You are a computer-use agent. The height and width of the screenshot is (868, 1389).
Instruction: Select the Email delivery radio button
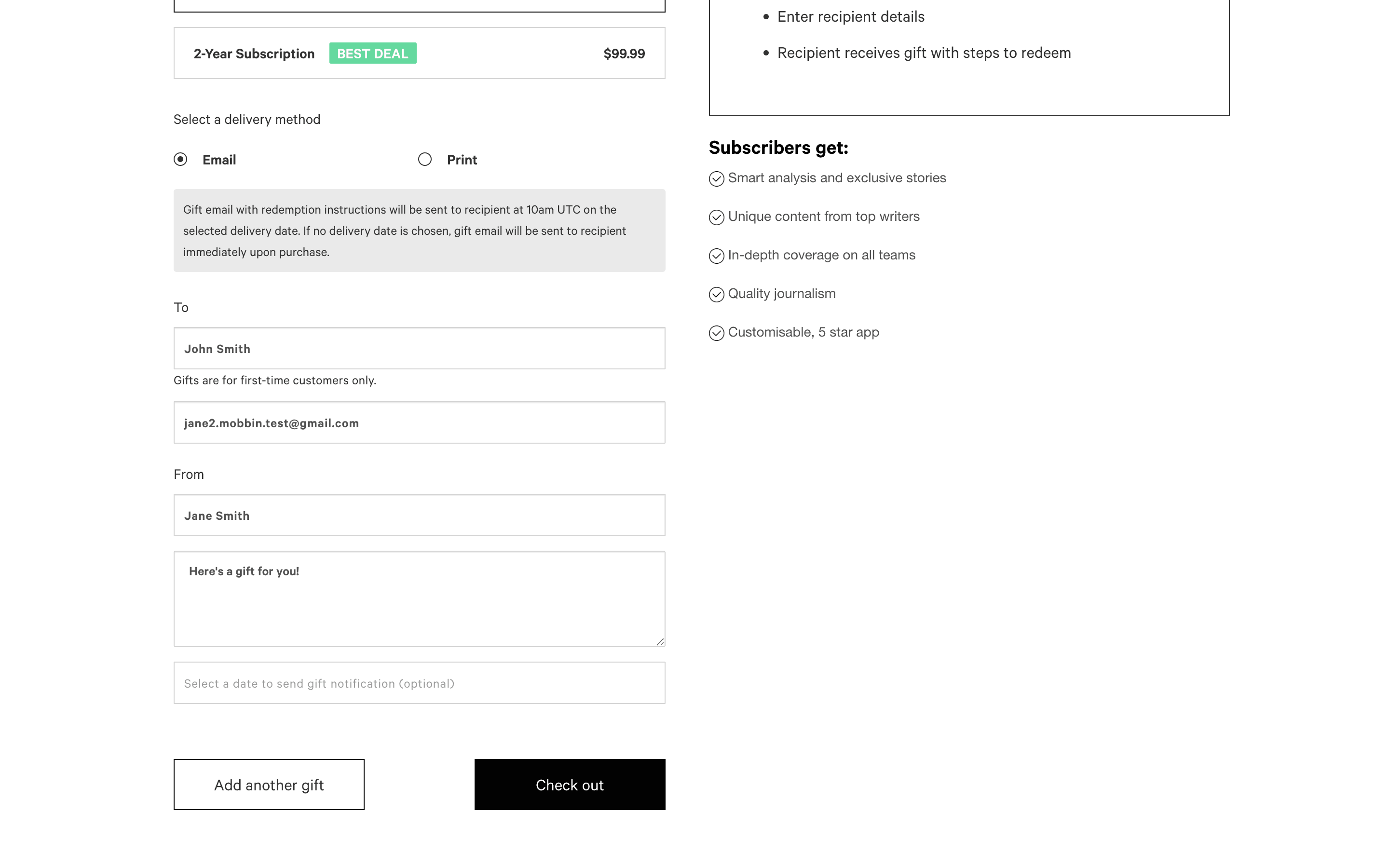pyautogui.click(x=180, y=159)
